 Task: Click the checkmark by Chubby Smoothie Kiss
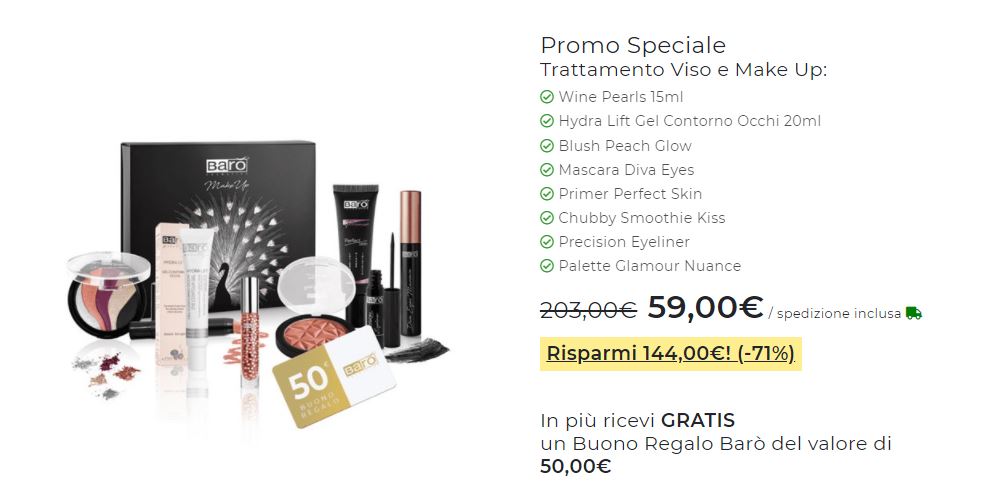[x=547, y=218]
